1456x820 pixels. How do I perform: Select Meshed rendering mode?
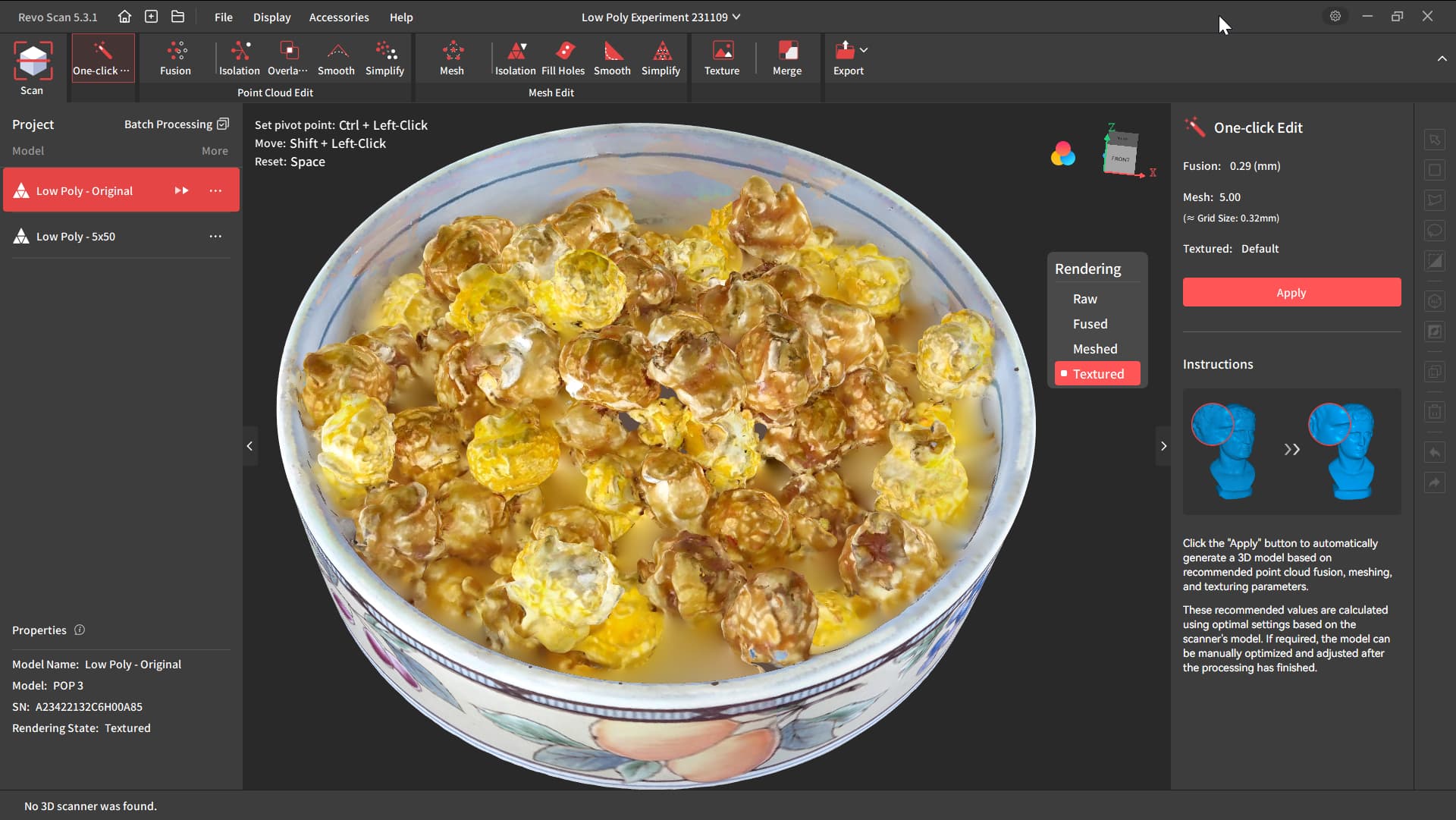coord(1094,349)
